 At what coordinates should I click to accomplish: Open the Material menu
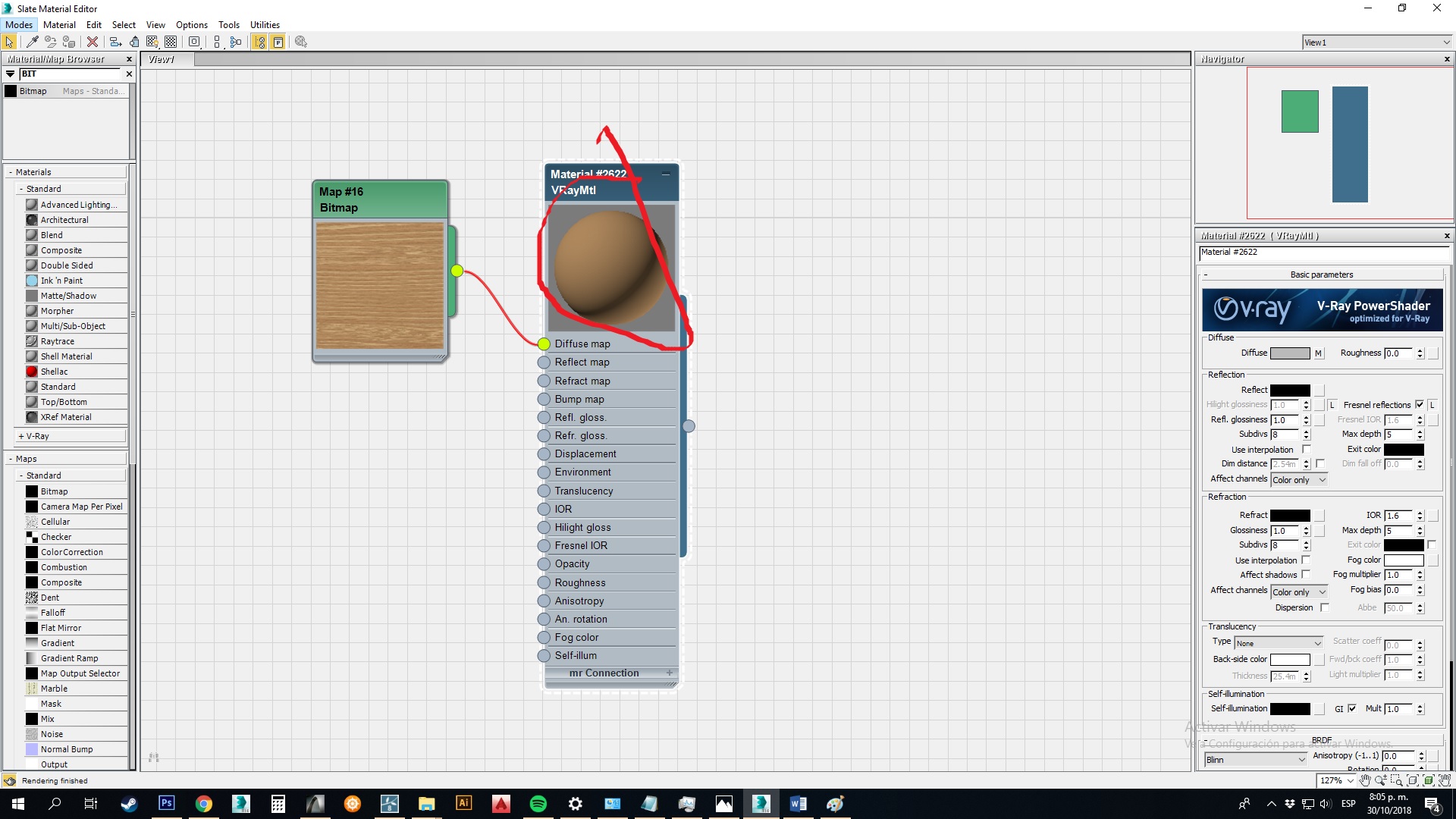point(59,24)
